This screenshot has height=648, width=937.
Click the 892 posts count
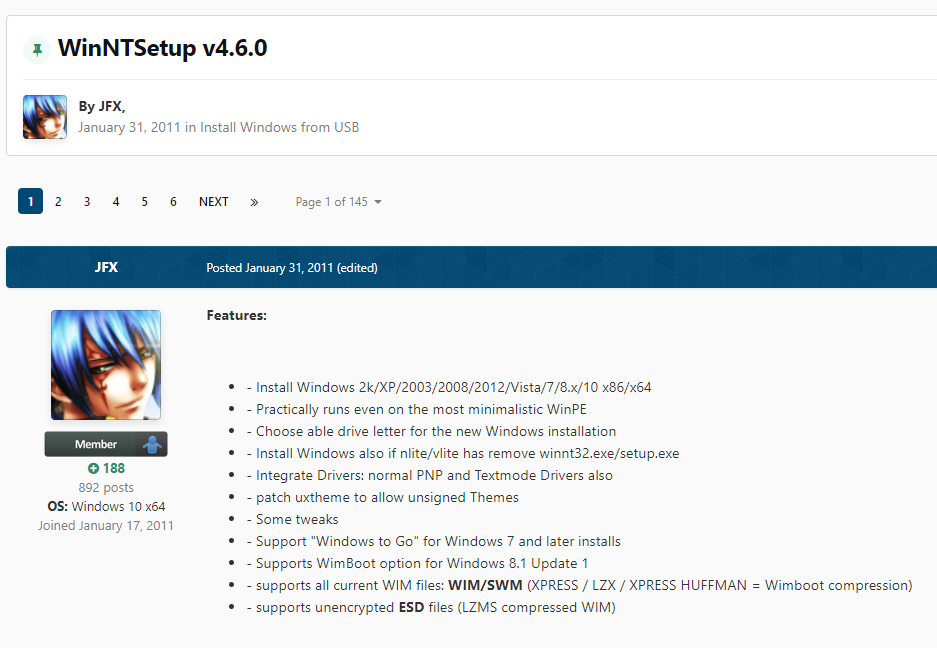106,488
